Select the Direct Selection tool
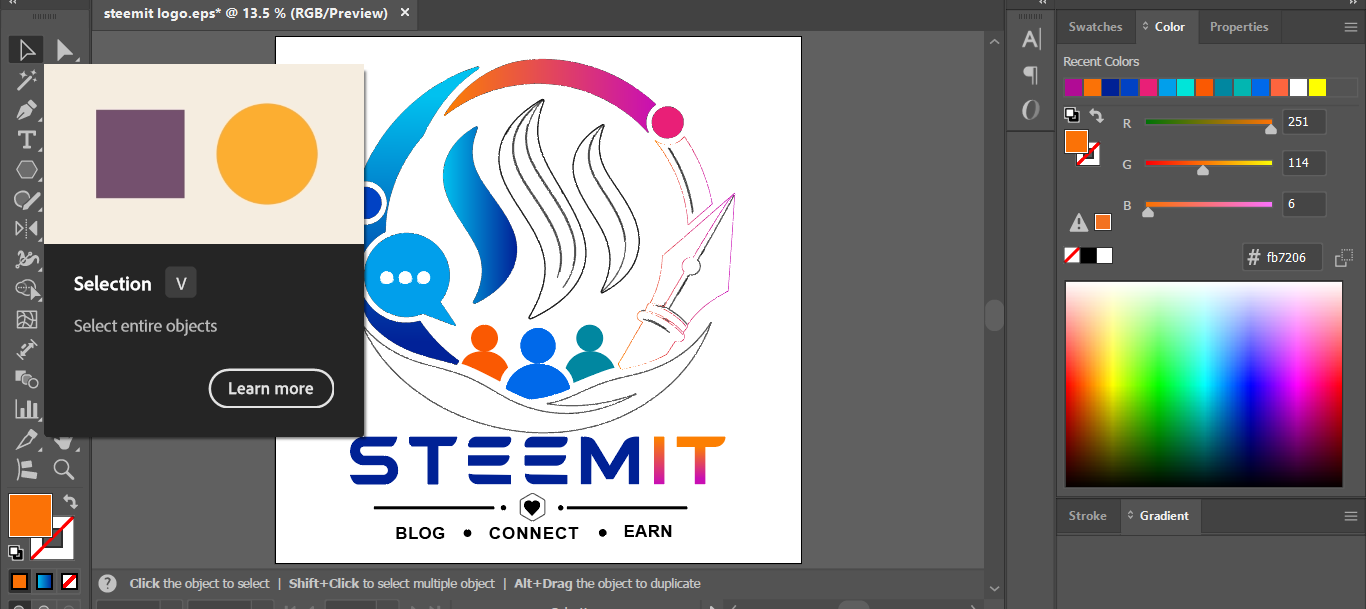1366x609 pixels. 65,49
